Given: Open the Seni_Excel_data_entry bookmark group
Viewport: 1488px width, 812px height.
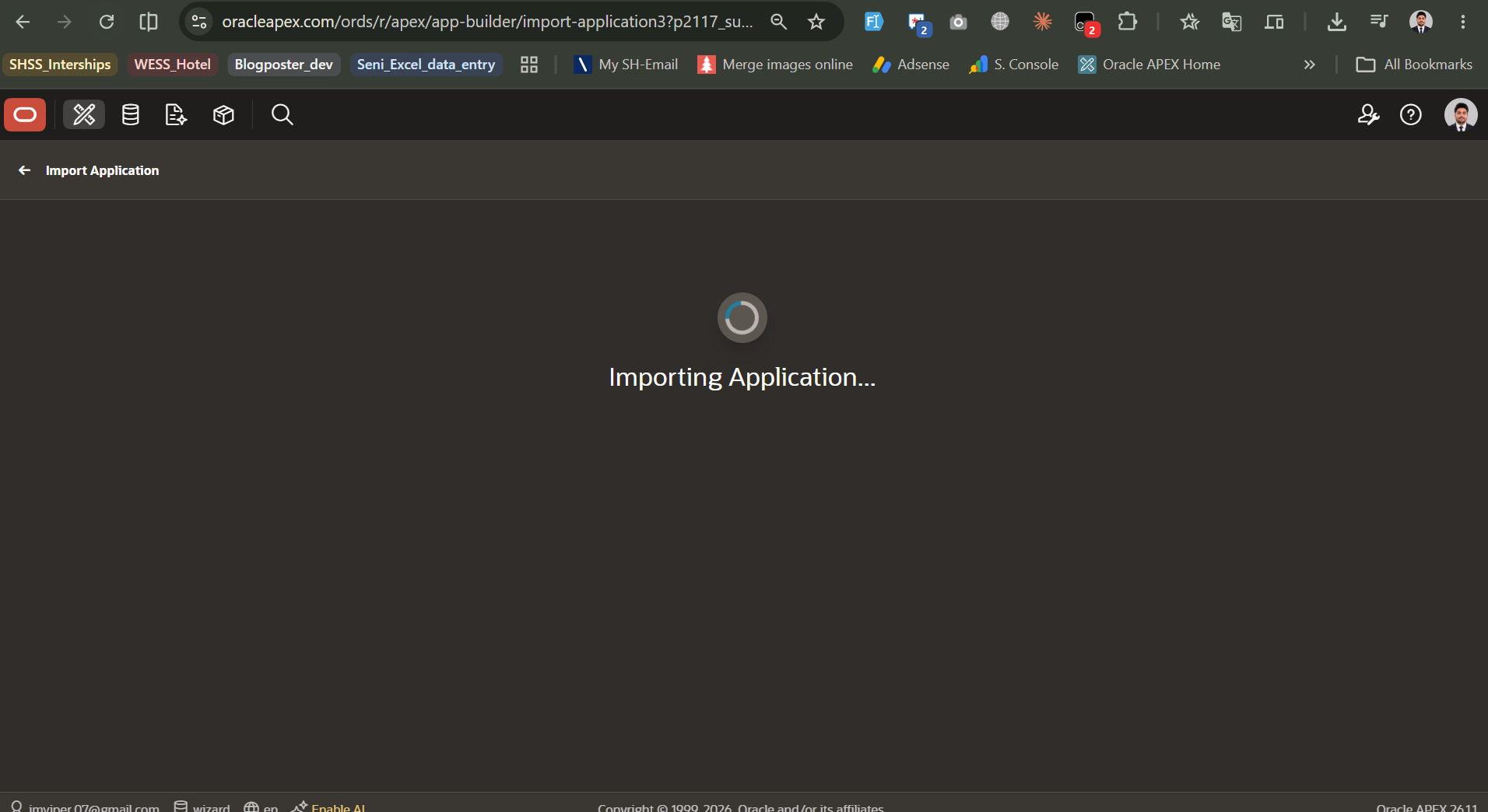Looking at the screenshot, I should click(x=426, y=65).
